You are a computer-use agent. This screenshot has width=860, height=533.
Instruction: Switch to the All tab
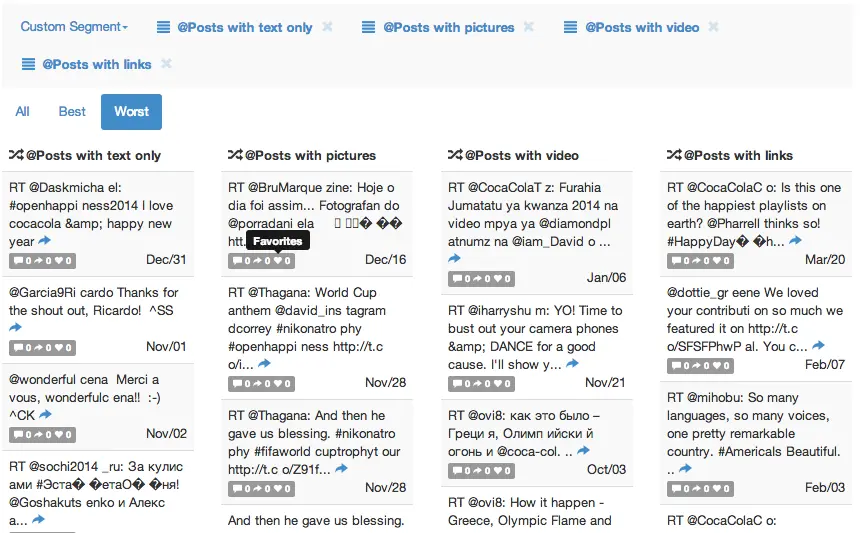(22, 112)
